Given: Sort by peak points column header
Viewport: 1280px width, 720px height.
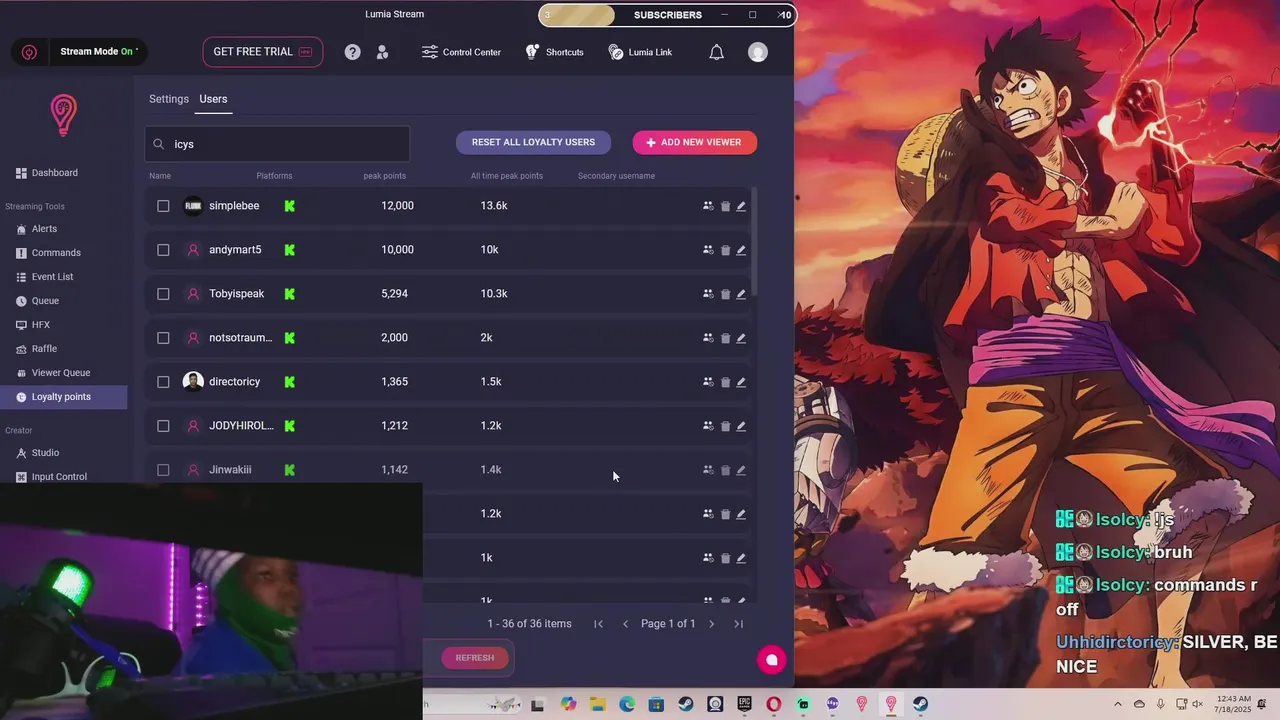Looking at the screenshot, I should coord(384,176).
